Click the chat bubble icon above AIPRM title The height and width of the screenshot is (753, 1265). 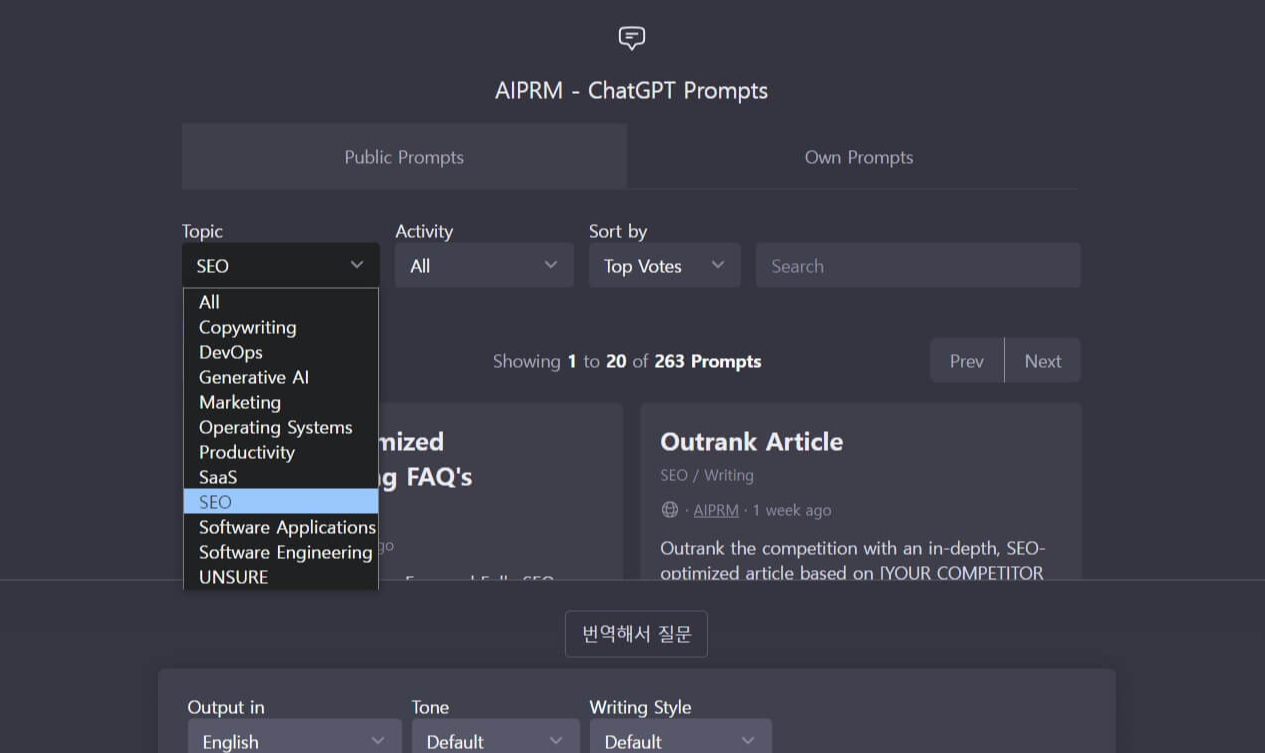[x=631, y=38]
